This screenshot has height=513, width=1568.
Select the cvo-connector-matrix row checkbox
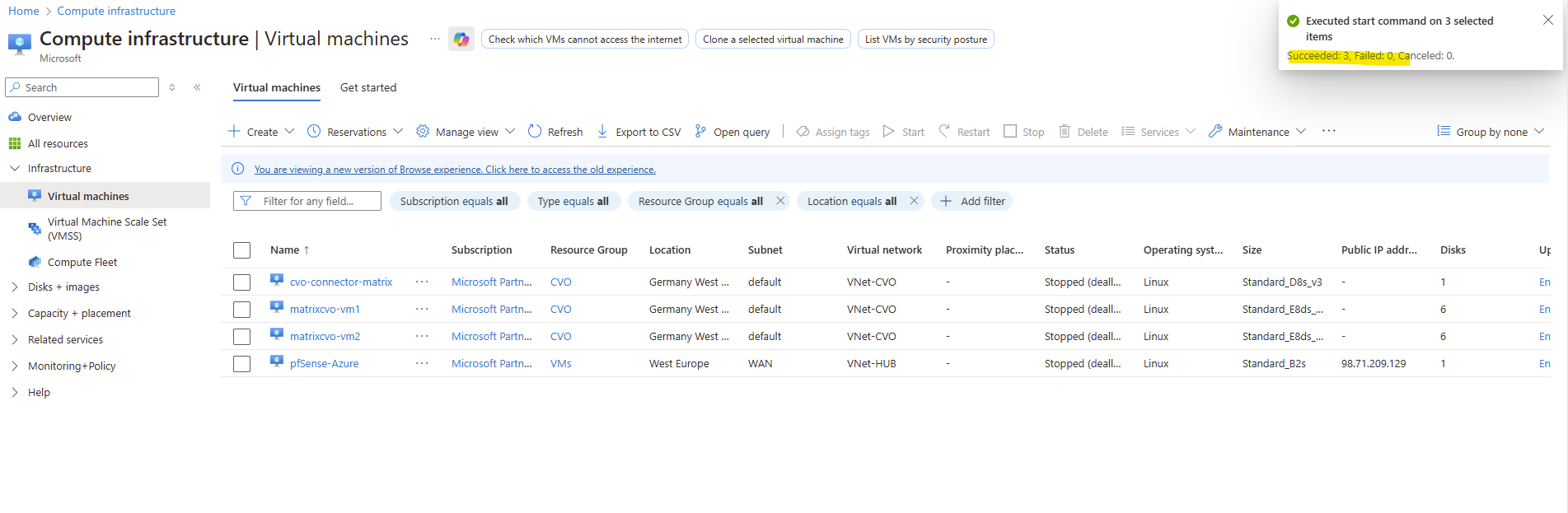tap(241, 282)
